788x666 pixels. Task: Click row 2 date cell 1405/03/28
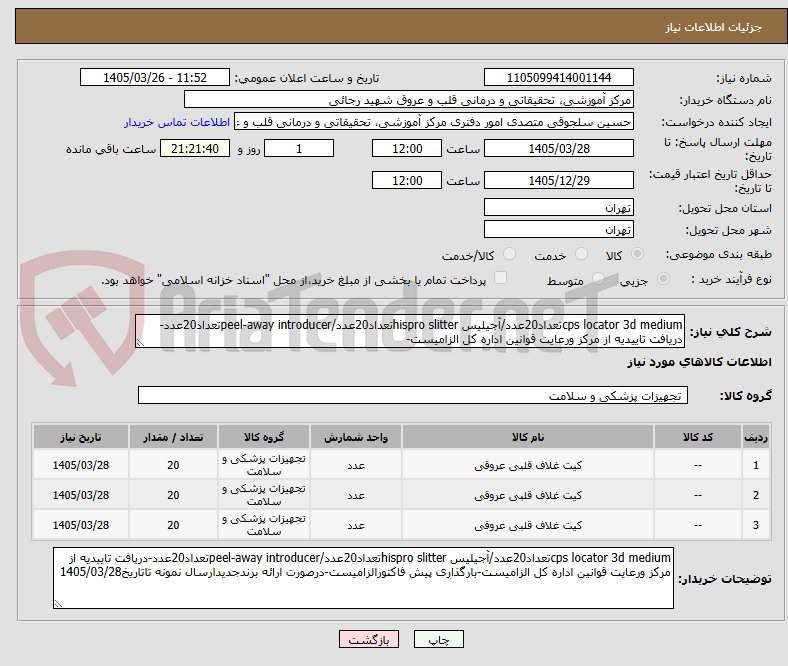[x=81, y=495]
